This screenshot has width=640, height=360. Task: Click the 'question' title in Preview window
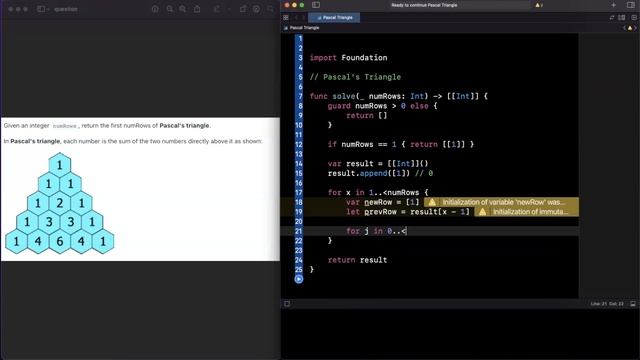[x=66, y=9]
